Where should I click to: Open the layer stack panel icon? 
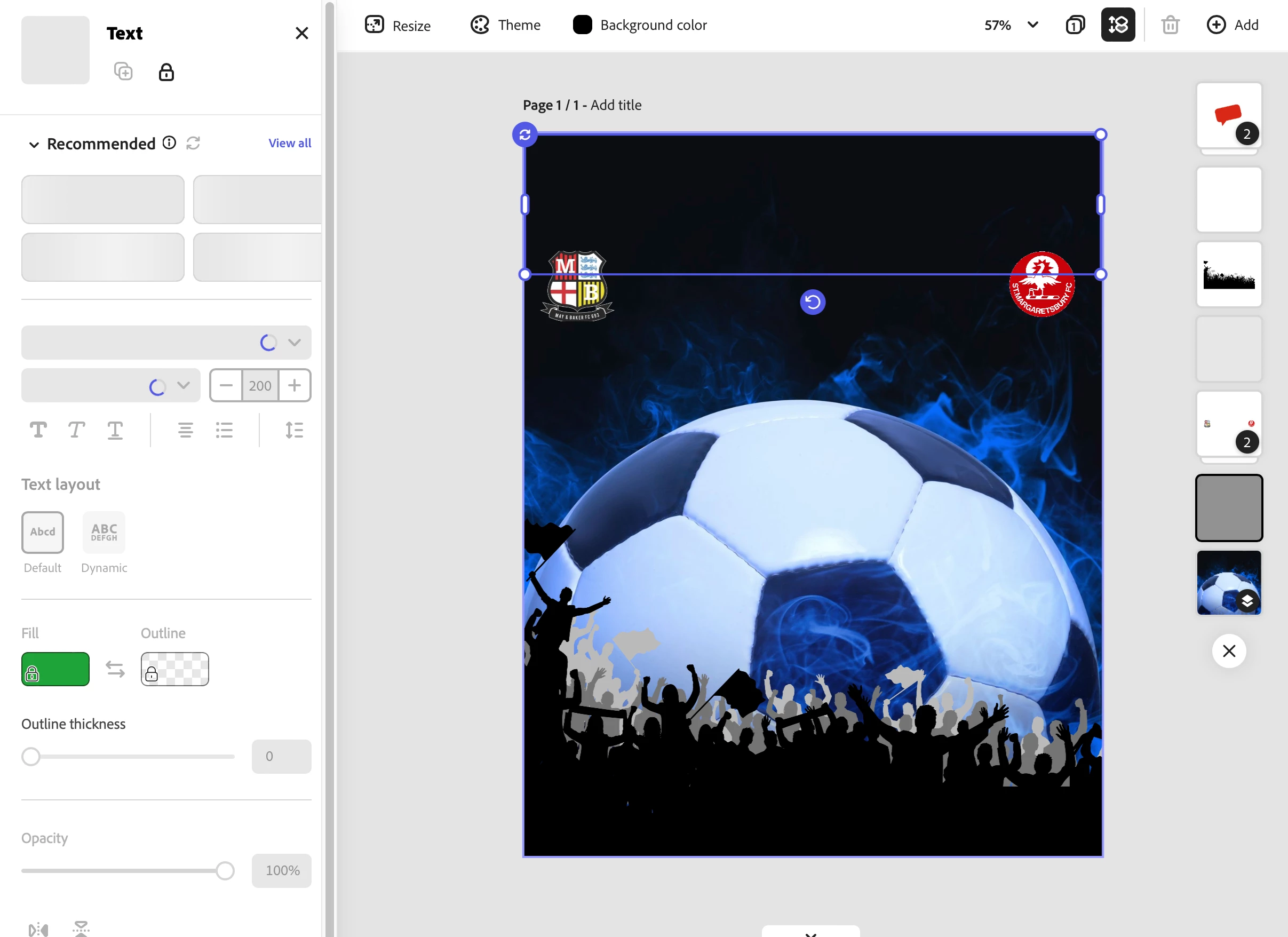coord(1118,25)
